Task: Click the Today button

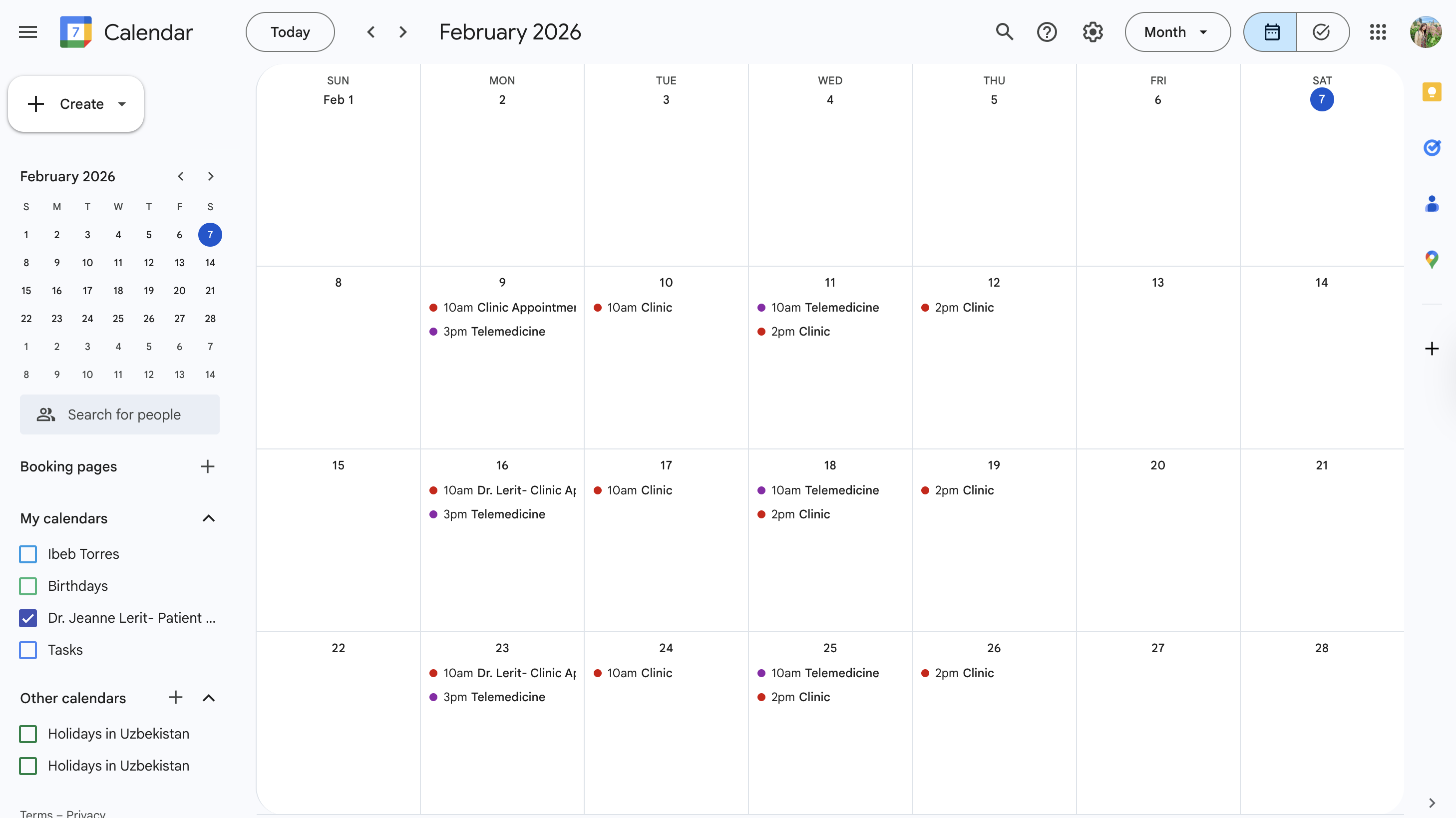Action: click(290, 32)
